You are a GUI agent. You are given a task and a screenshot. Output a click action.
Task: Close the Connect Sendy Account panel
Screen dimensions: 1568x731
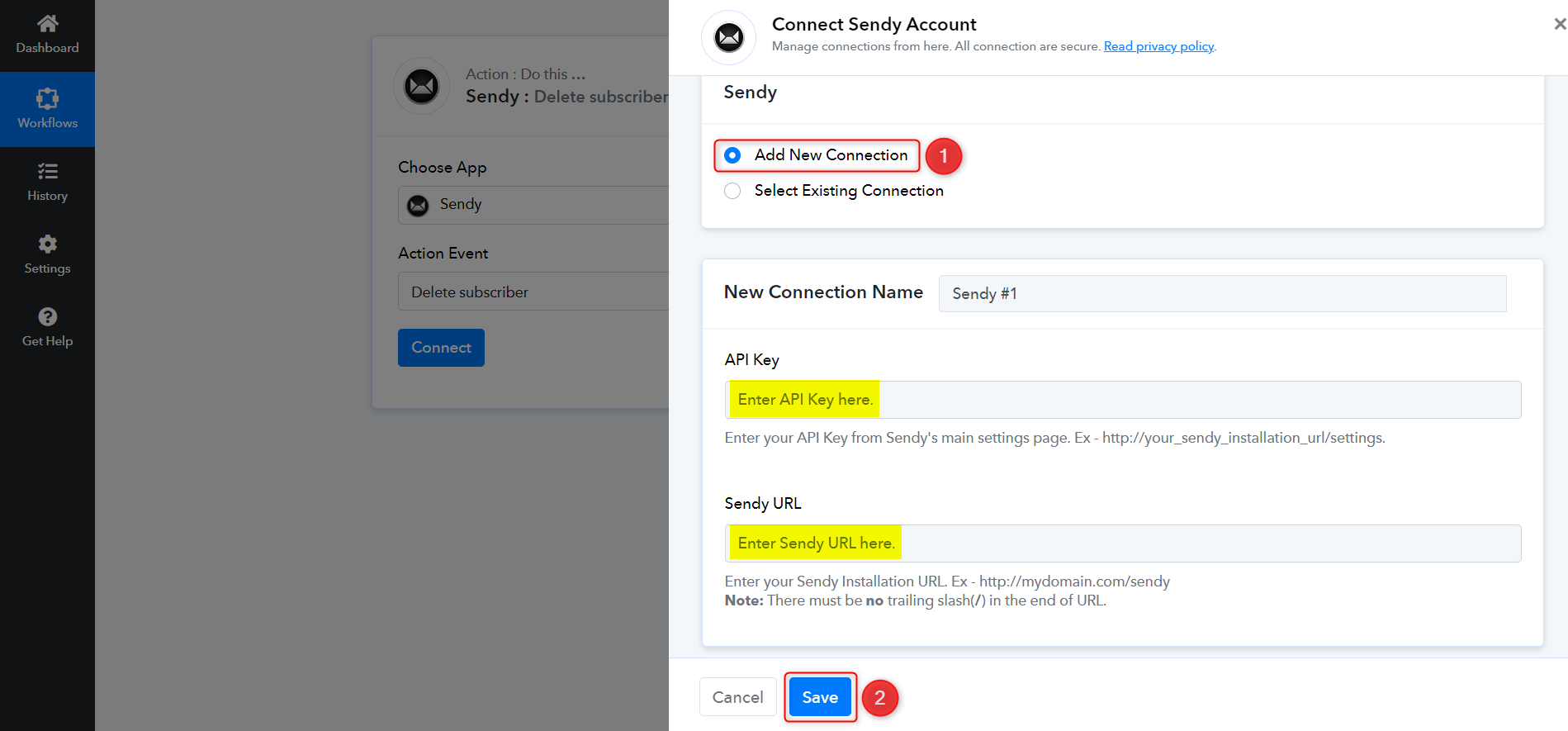click(1560, 24)
